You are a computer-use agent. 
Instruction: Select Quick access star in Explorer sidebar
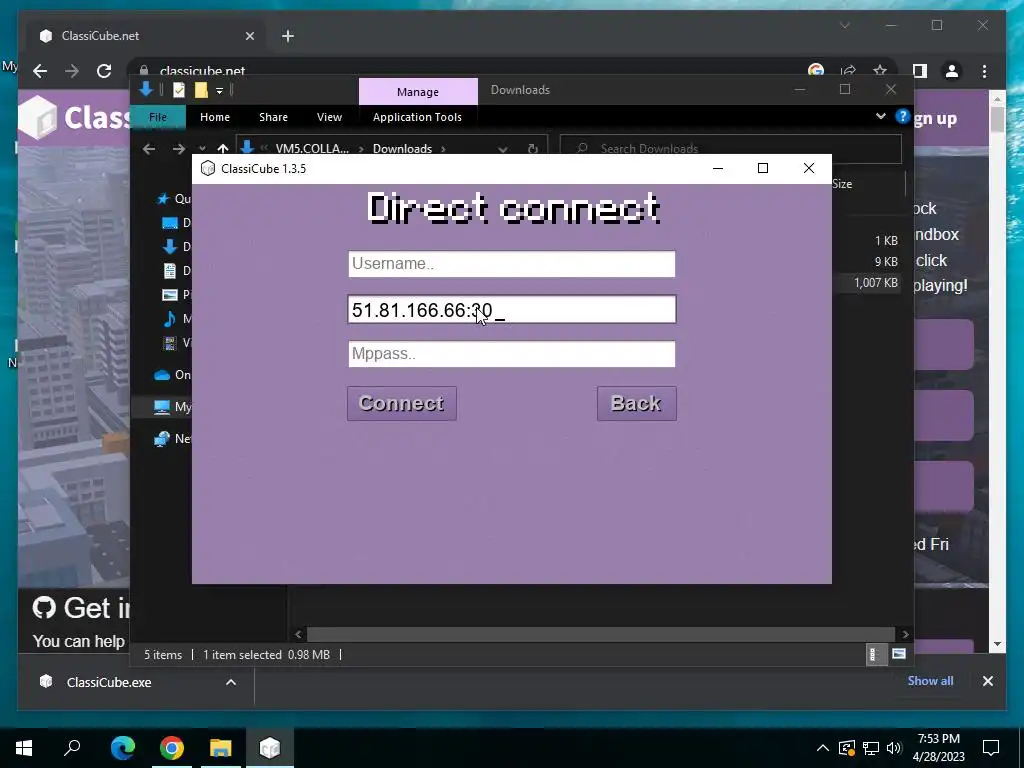(x=163, y=199)
